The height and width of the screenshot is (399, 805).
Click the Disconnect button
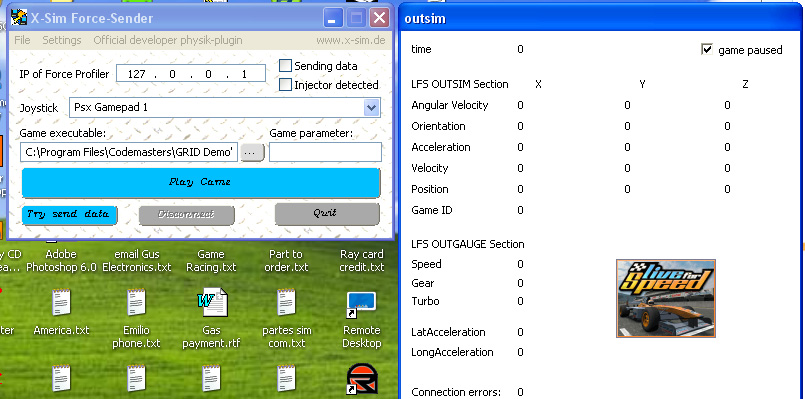186,215
